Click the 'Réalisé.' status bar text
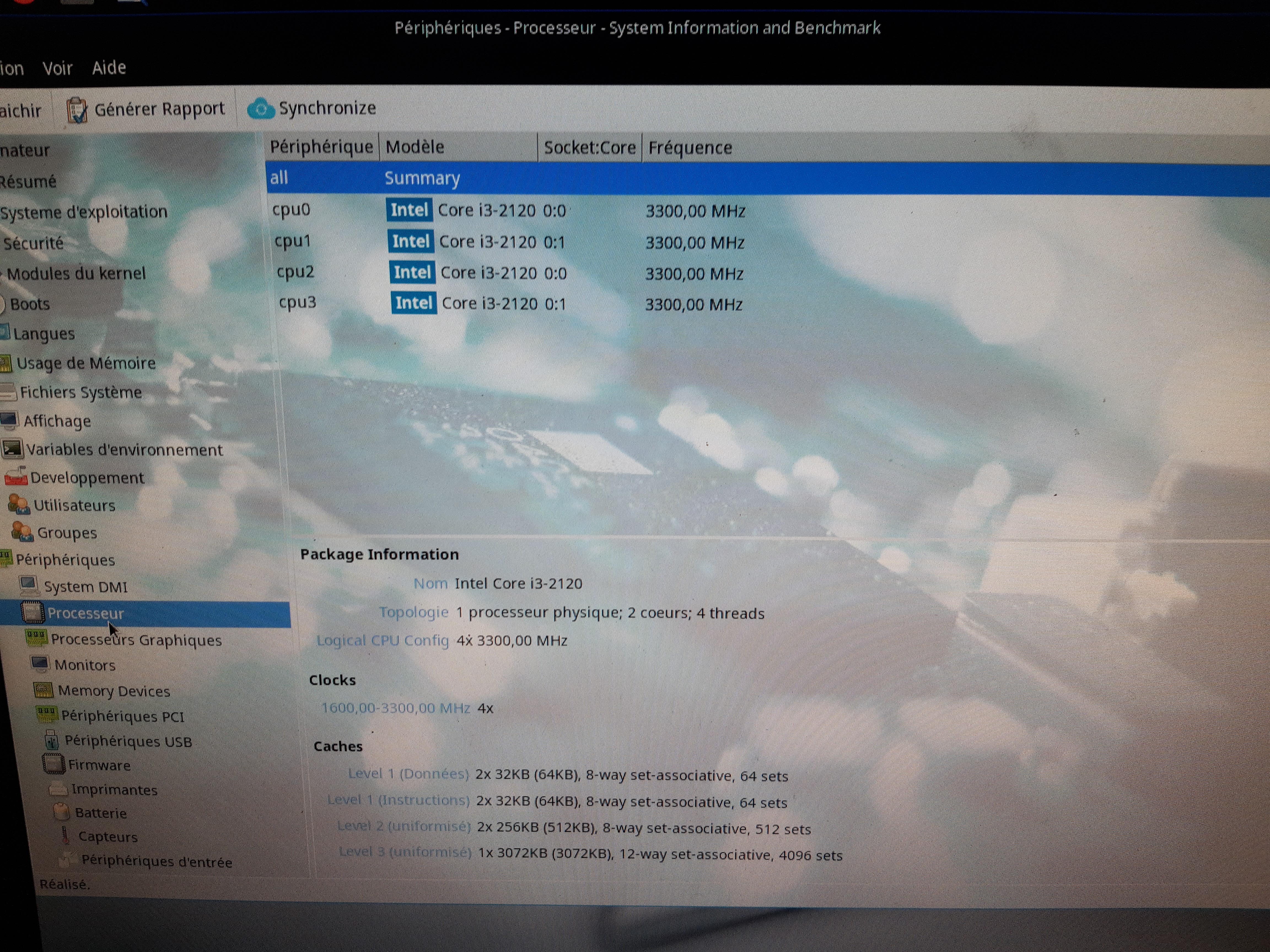This screenshot has width=1270, height=952. point(64,884)
